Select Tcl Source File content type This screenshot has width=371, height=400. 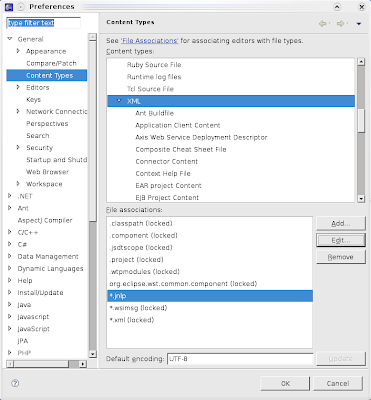click(150, 89)
